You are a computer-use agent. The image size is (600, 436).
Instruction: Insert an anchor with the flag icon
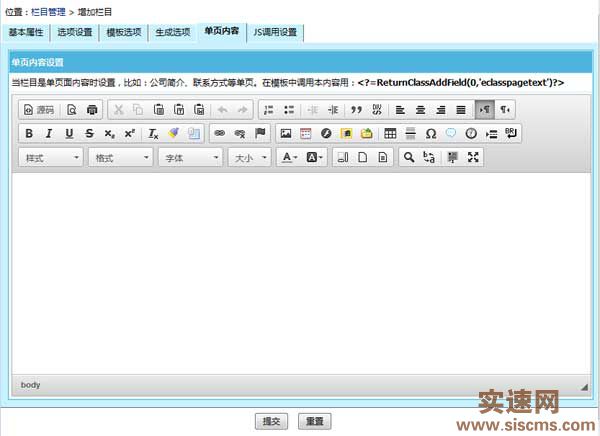coord(260,133)
